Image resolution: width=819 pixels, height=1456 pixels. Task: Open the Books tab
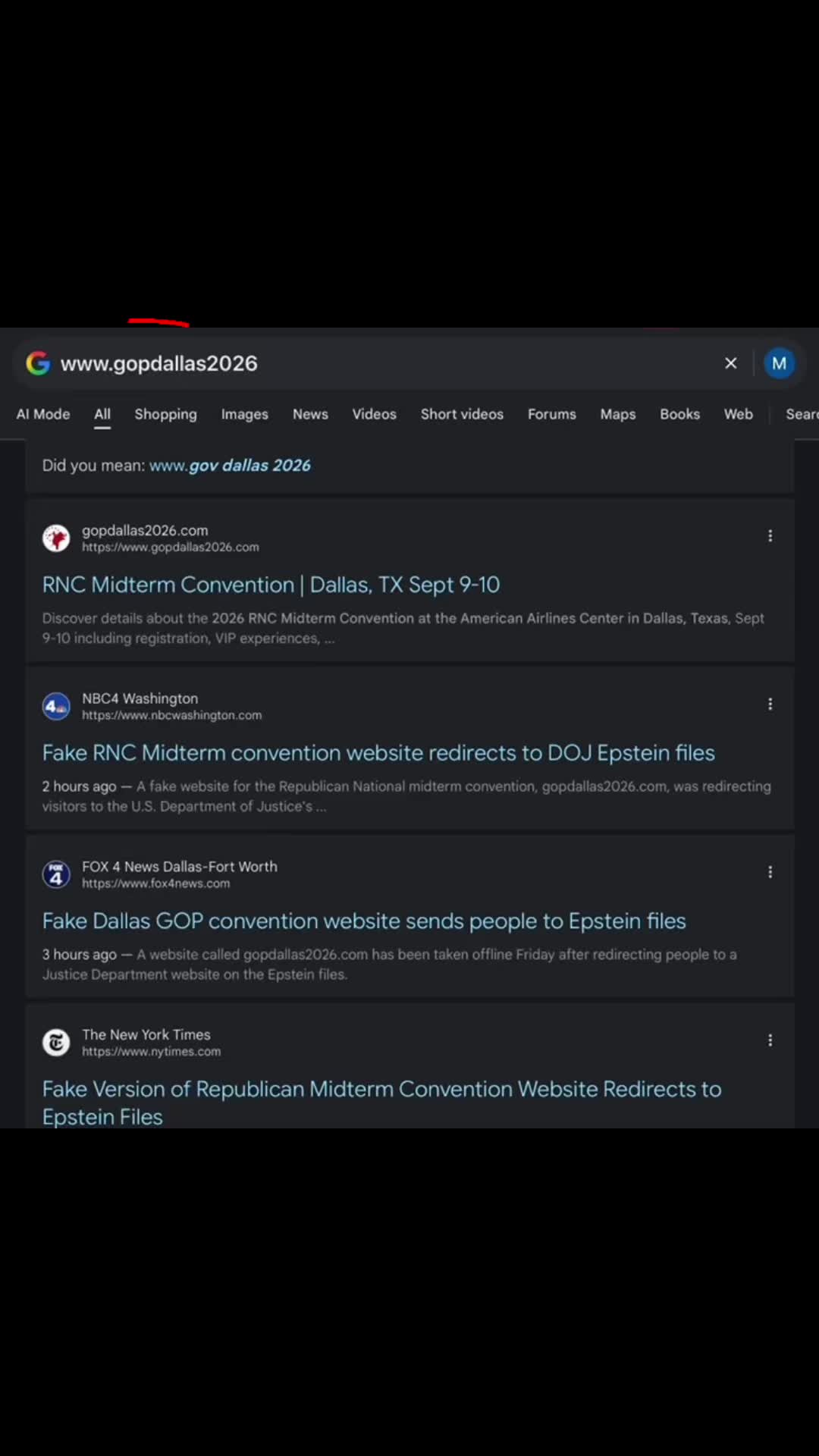tap(679, 414)
